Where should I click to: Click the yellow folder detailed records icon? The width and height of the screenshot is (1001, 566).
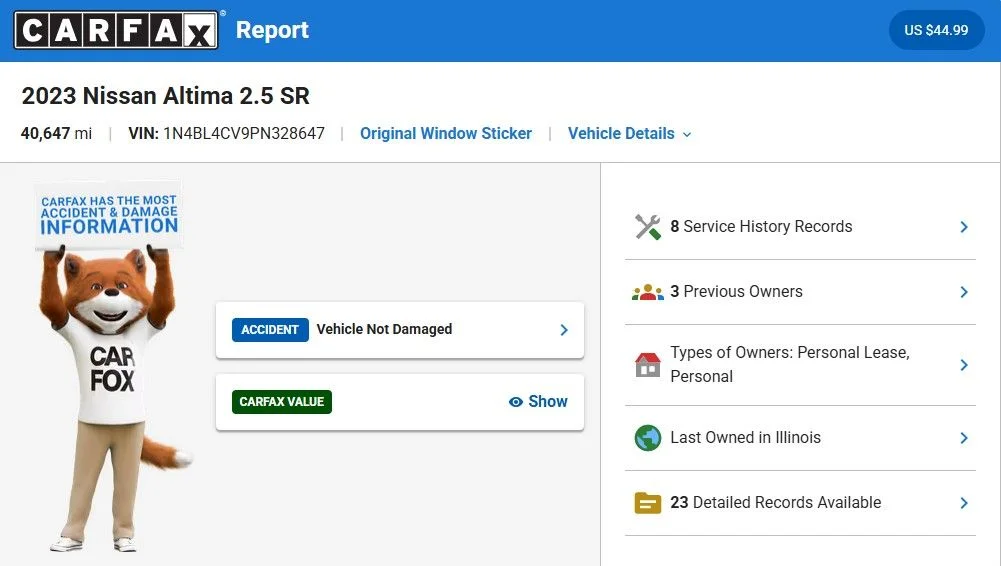(647, 503)
